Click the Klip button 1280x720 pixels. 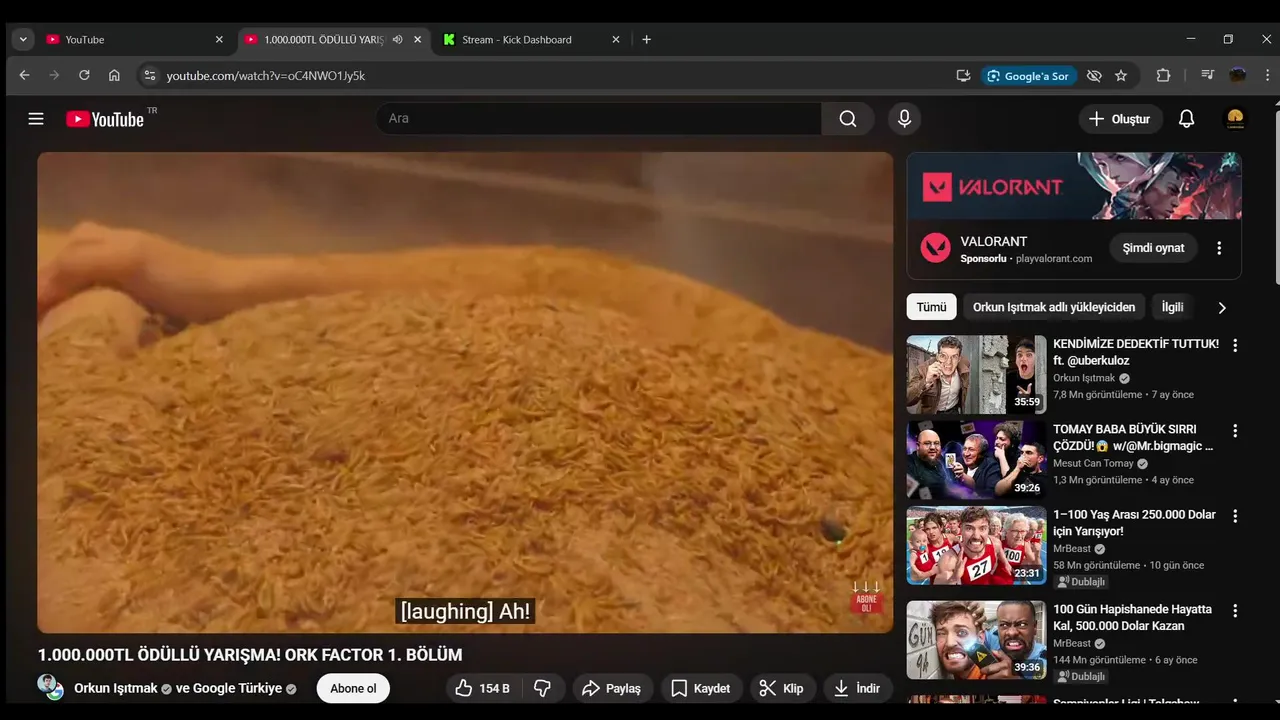point(782,688)
